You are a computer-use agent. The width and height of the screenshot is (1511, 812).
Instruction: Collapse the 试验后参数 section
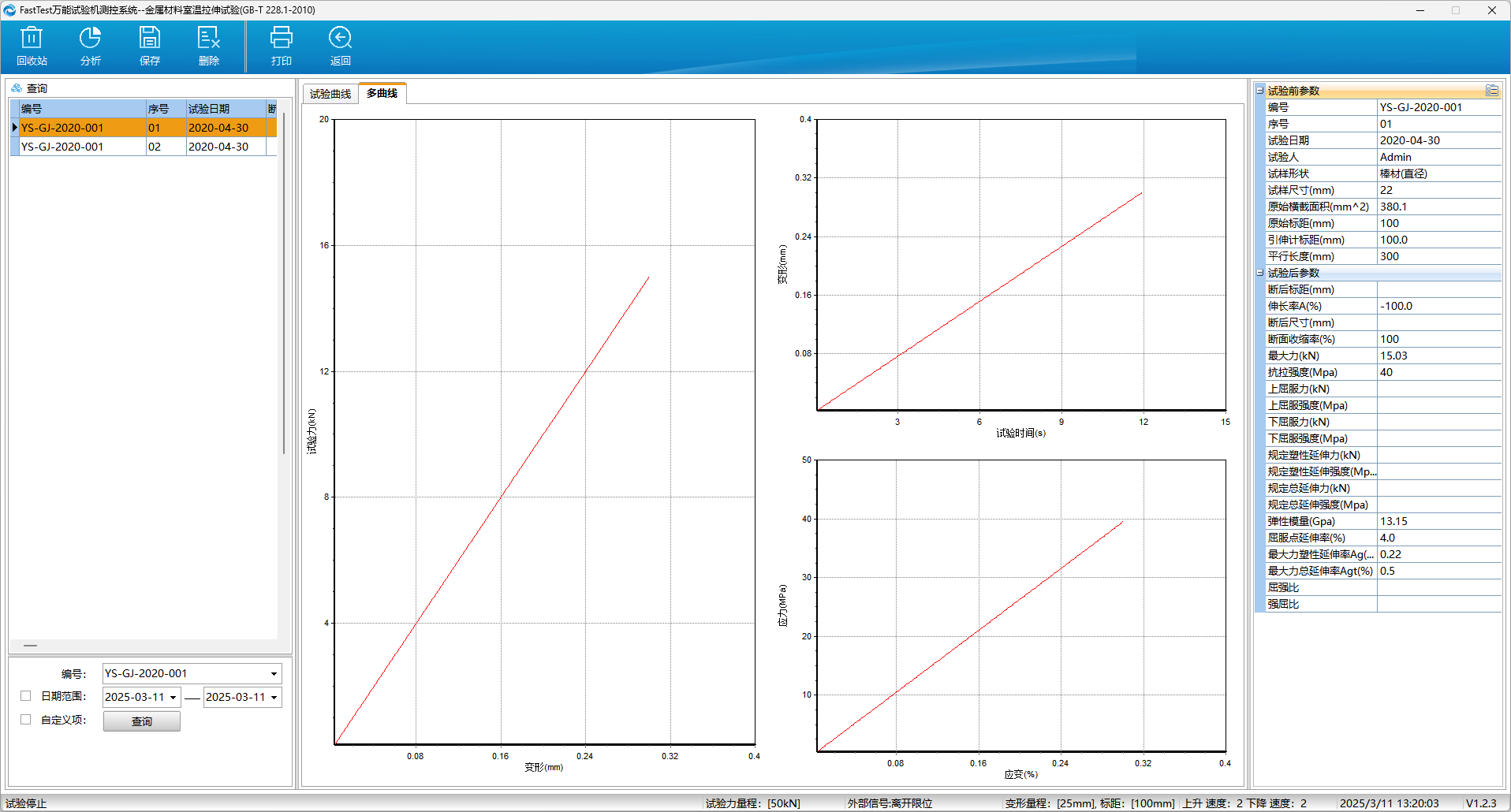(1260, 273)
